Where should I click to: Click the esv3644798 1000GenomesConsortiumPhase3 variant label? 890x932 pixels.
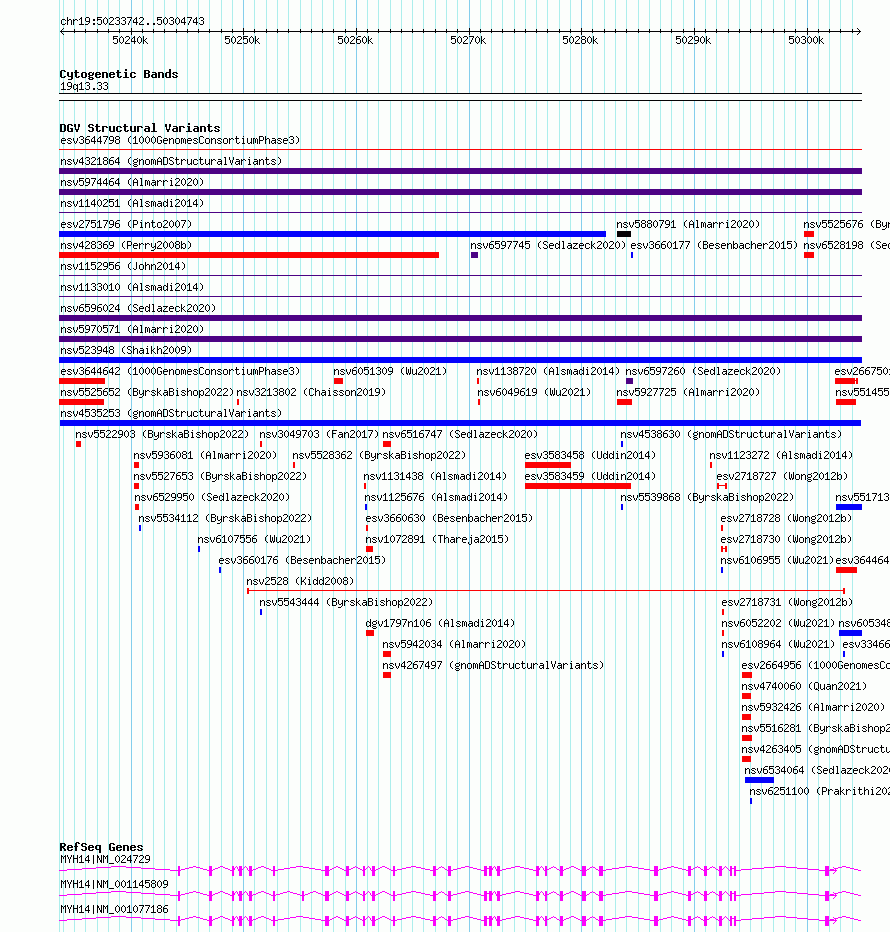point(180,140)
